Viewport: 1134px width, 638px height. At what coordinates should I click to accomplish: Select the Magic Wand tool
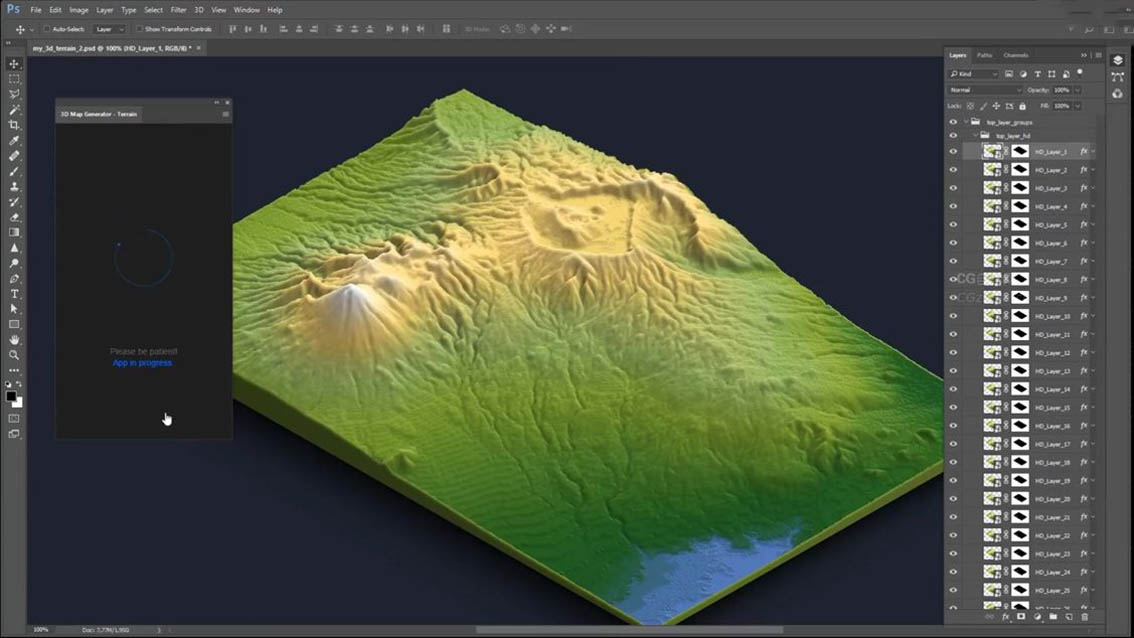tap(14, 110)
